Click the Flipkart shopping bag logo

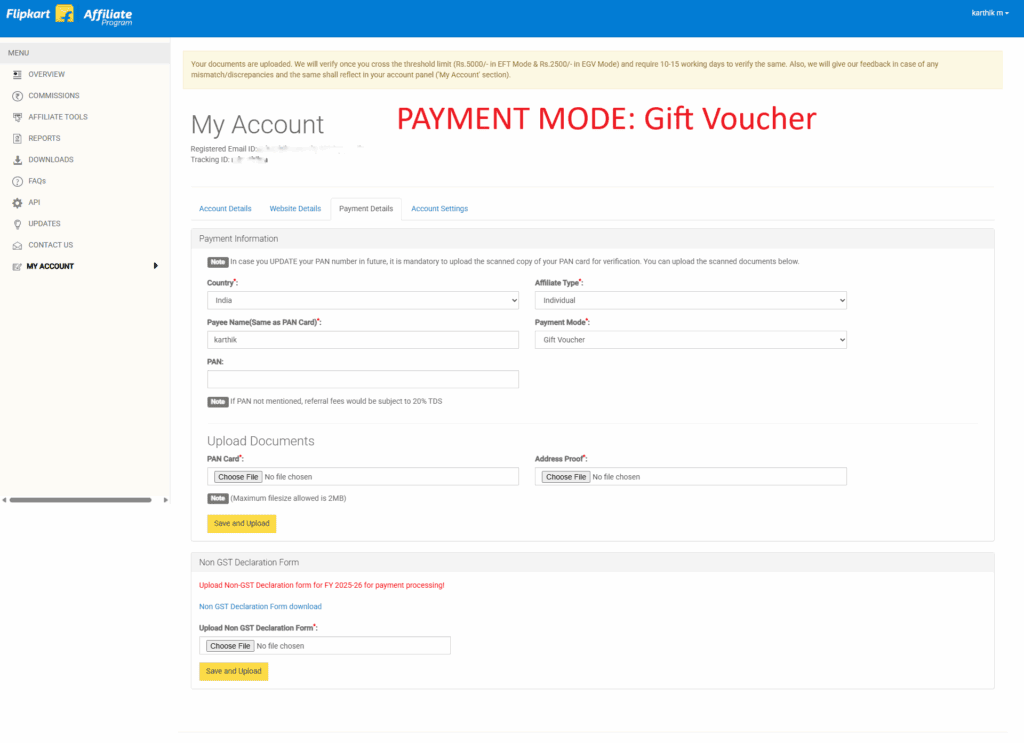65,13
